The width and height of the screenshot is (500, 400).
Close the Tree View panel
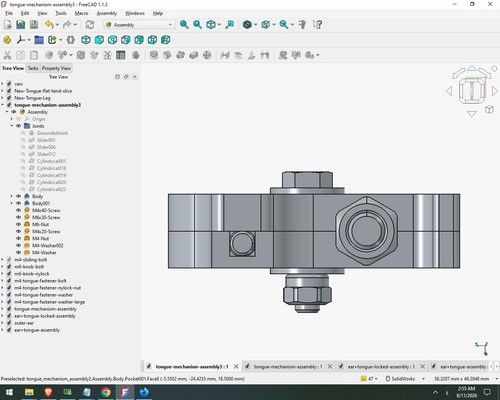pyautogui.click(x=135, y=77)
